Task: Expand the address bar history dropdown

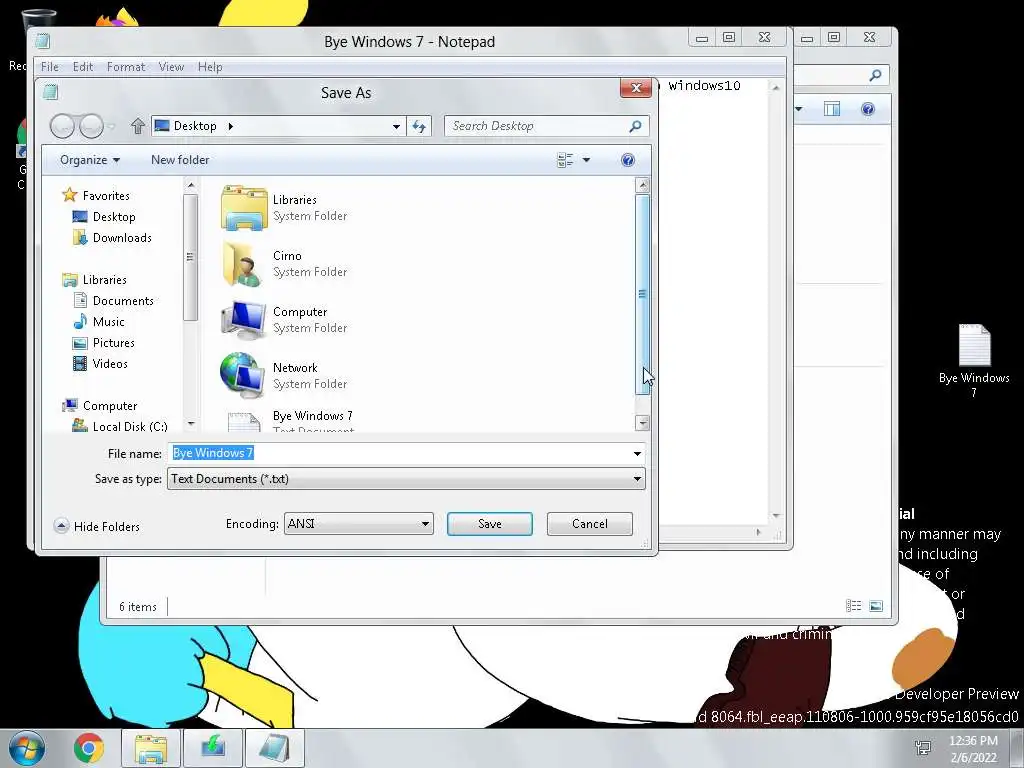Action: 396,126
